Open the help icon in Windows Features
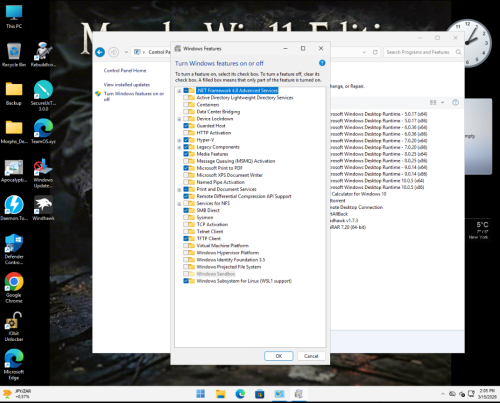Screen dimensions: 500x403 tap(322, 63)
